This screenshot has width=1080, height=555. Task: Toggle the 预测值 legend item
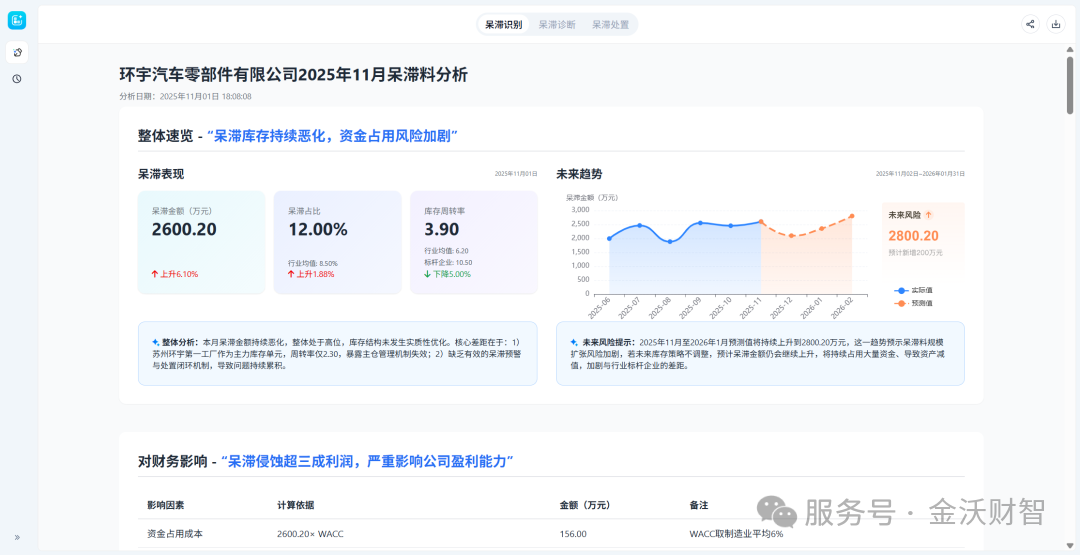[x=913, y=303]
